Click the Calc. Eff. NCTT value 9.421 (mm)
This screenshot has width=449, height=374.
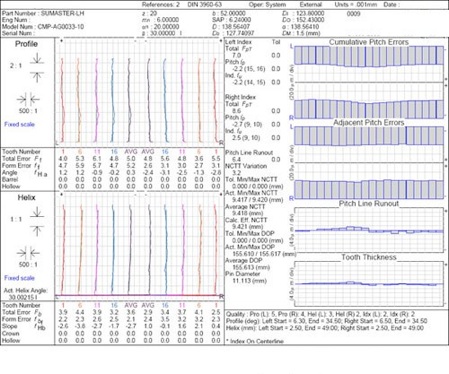pos(249,227)
